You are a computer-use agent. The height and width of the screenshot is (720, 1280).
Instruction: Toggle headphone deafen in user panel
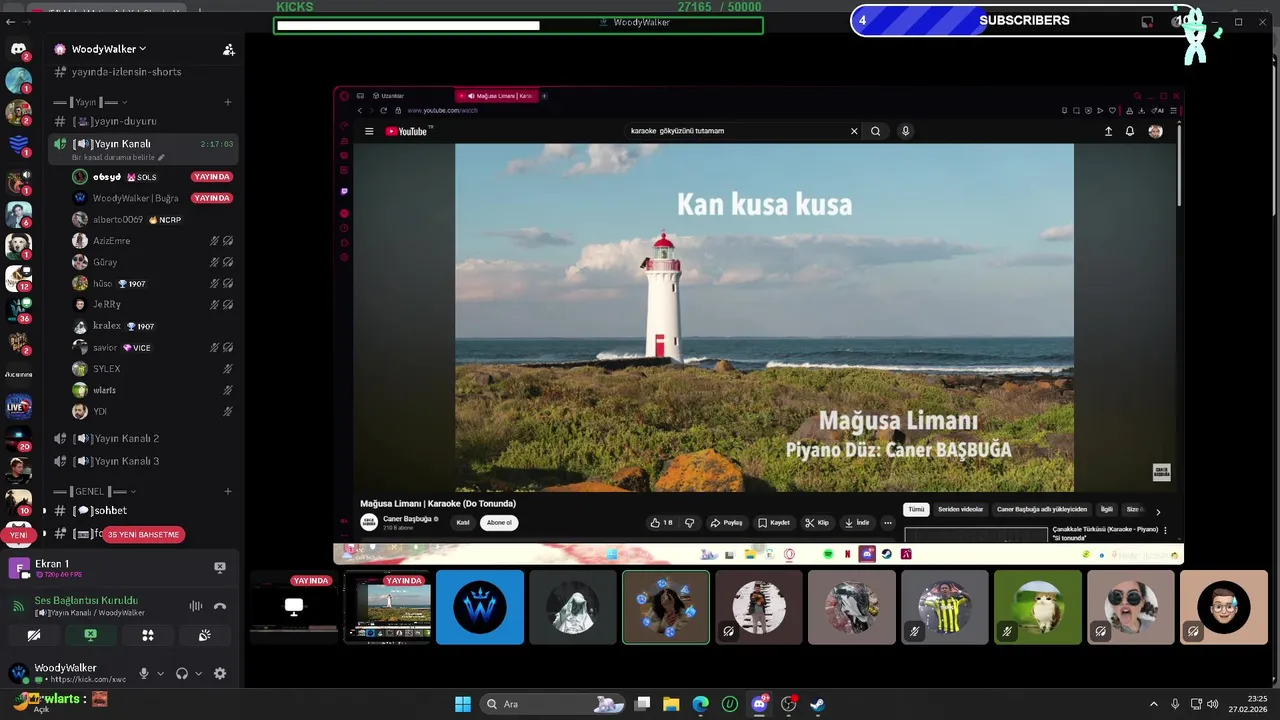click(x=182, y=674)
